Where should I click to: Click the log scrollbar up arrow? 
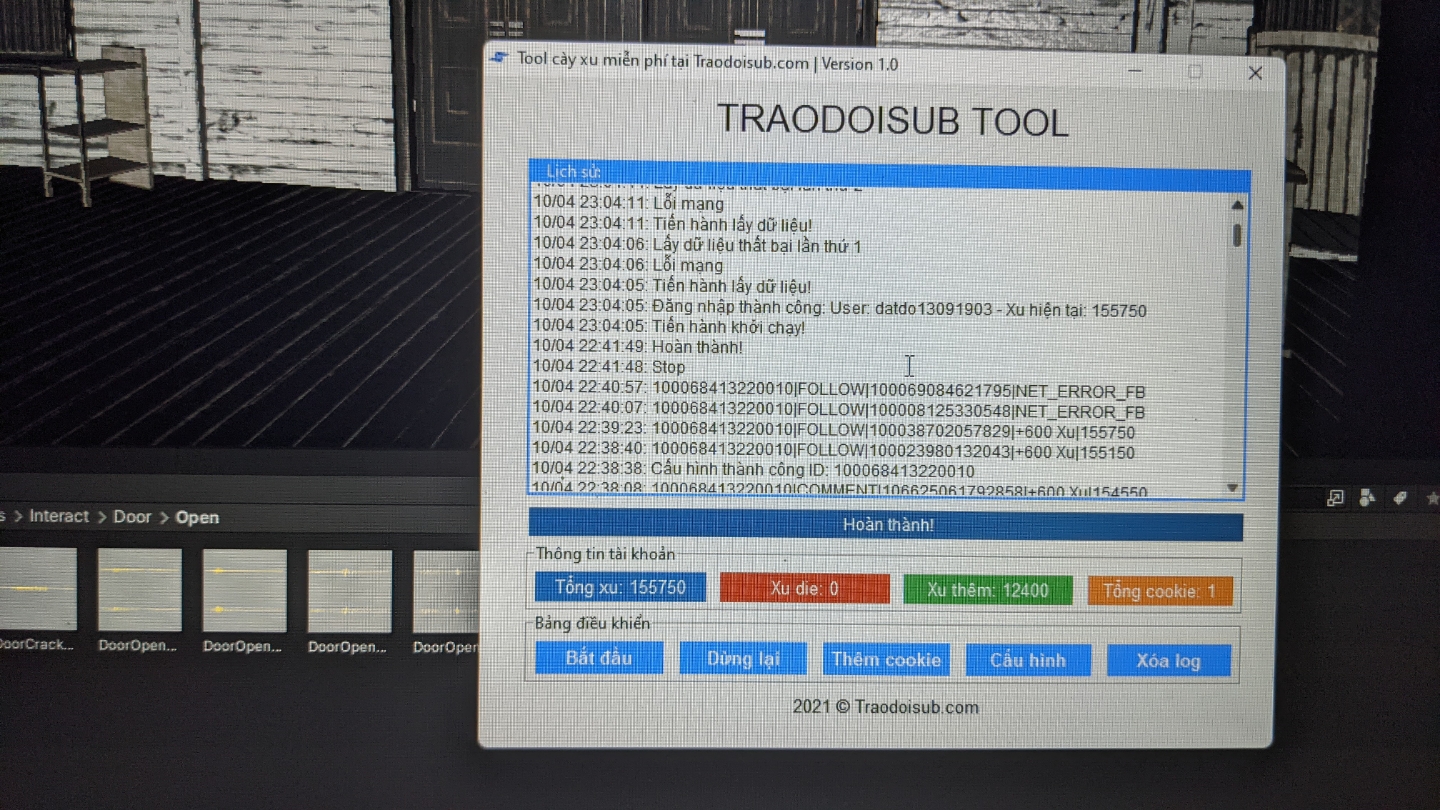click(x=1237, y=205)
